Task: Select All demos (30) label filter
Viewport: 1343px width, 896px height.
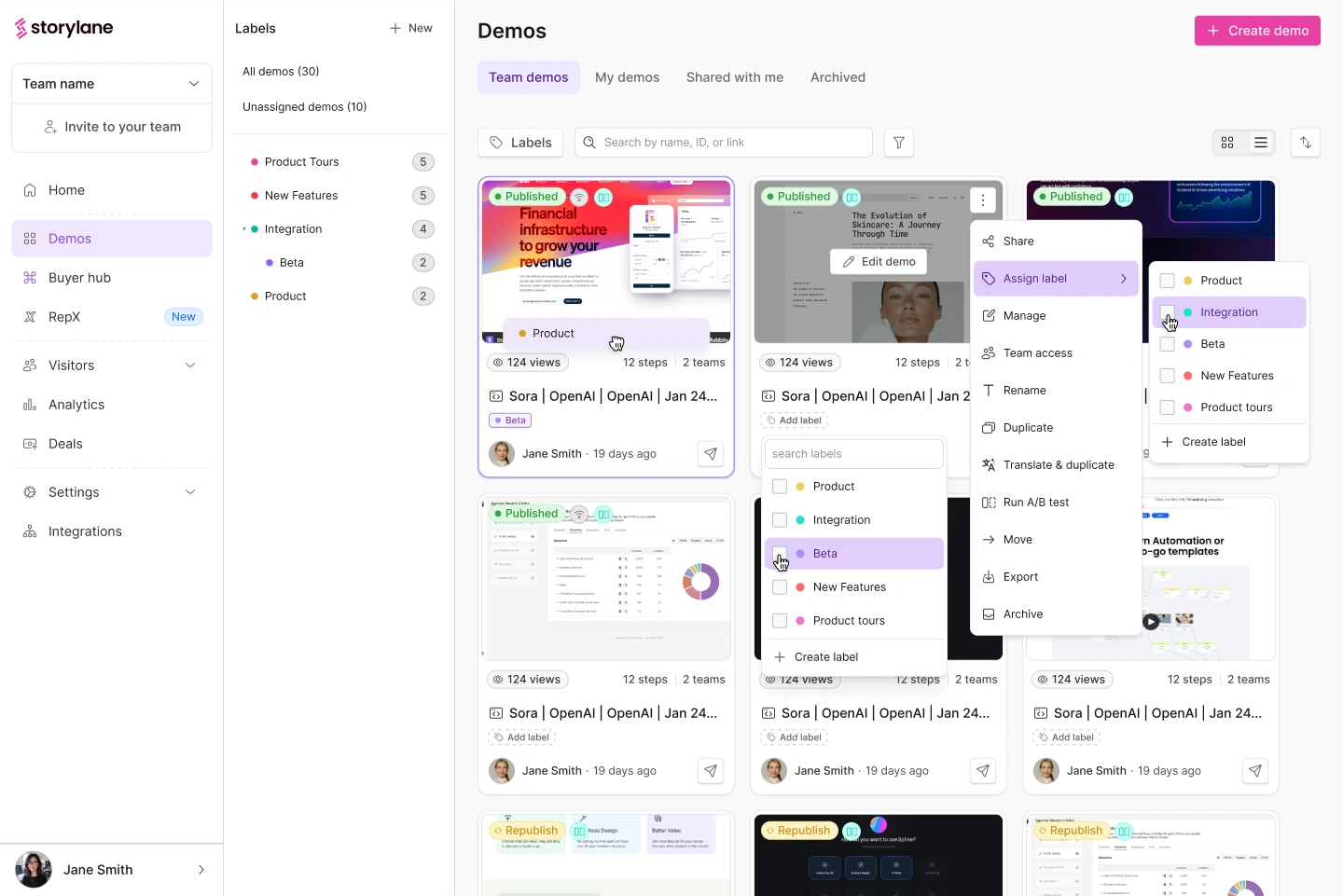Action: (281, 72)
